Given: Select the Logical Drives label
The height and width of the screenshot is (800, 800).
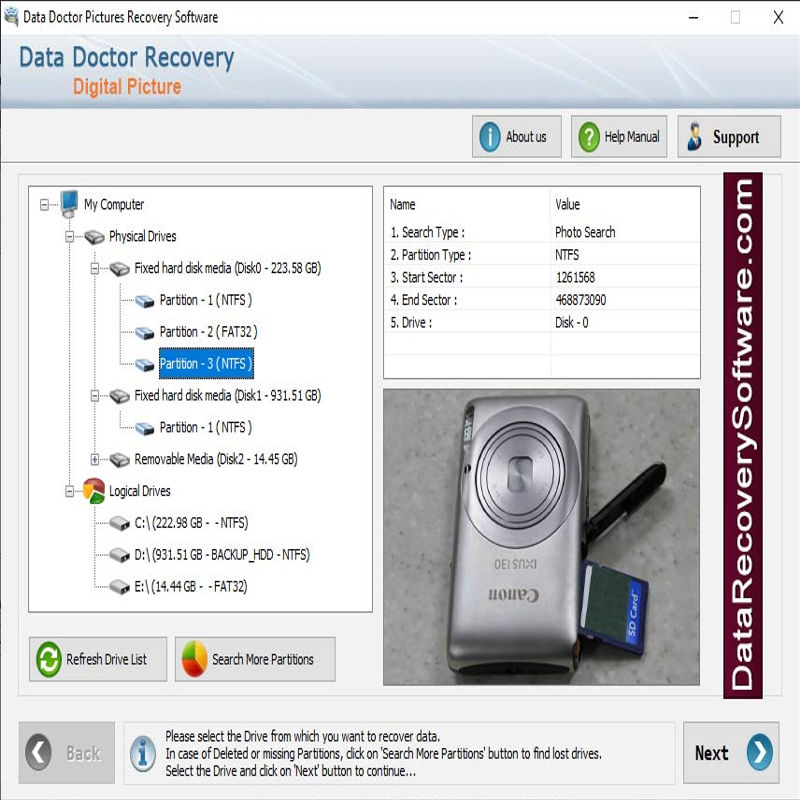Looking at the screenshot, I should (140, 491).
